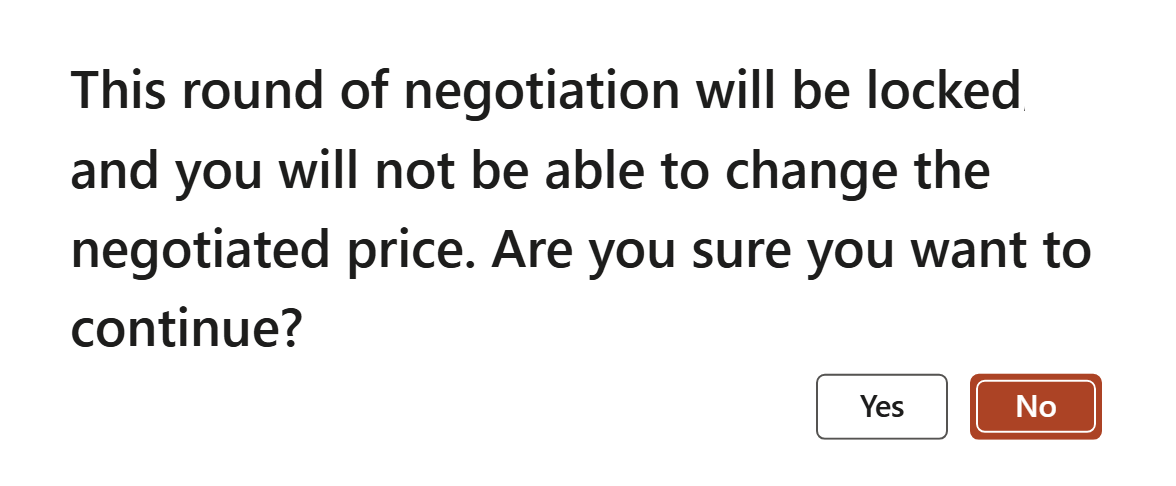Proceed with the price lock using Yes
1176x486 pixels.
(x=881, y=406)
